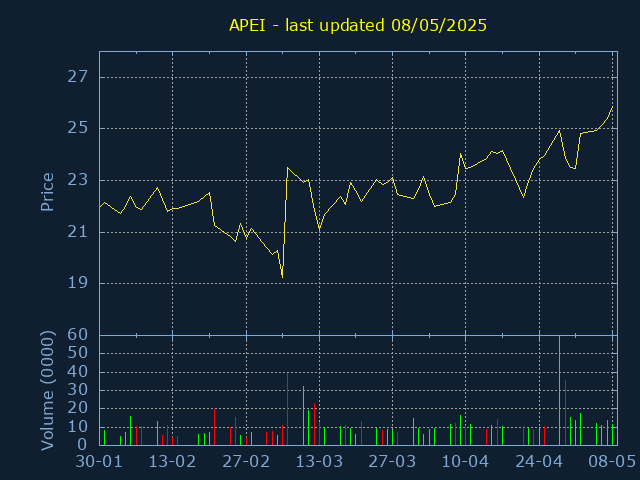Click the date label 10-04
Viewport: 640px width, 480px height.
(466, 462)
